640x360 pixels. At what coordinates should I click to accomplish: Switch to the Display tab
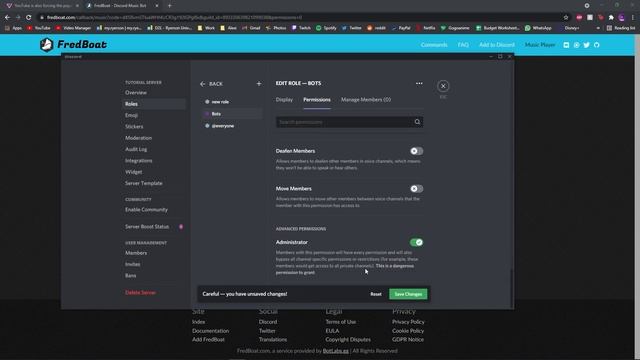[284, 100]
